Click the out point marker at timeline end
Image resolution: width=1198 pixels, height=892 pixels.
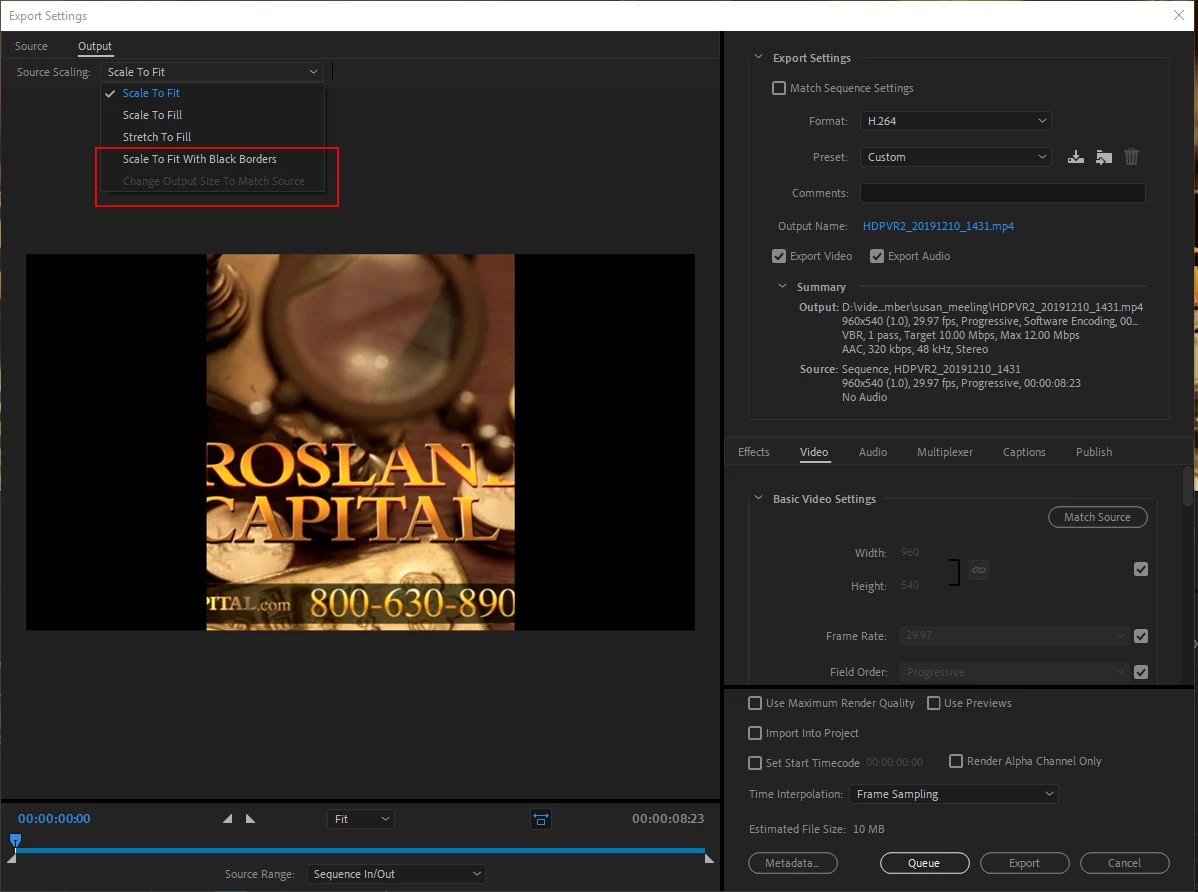point(709,858)
